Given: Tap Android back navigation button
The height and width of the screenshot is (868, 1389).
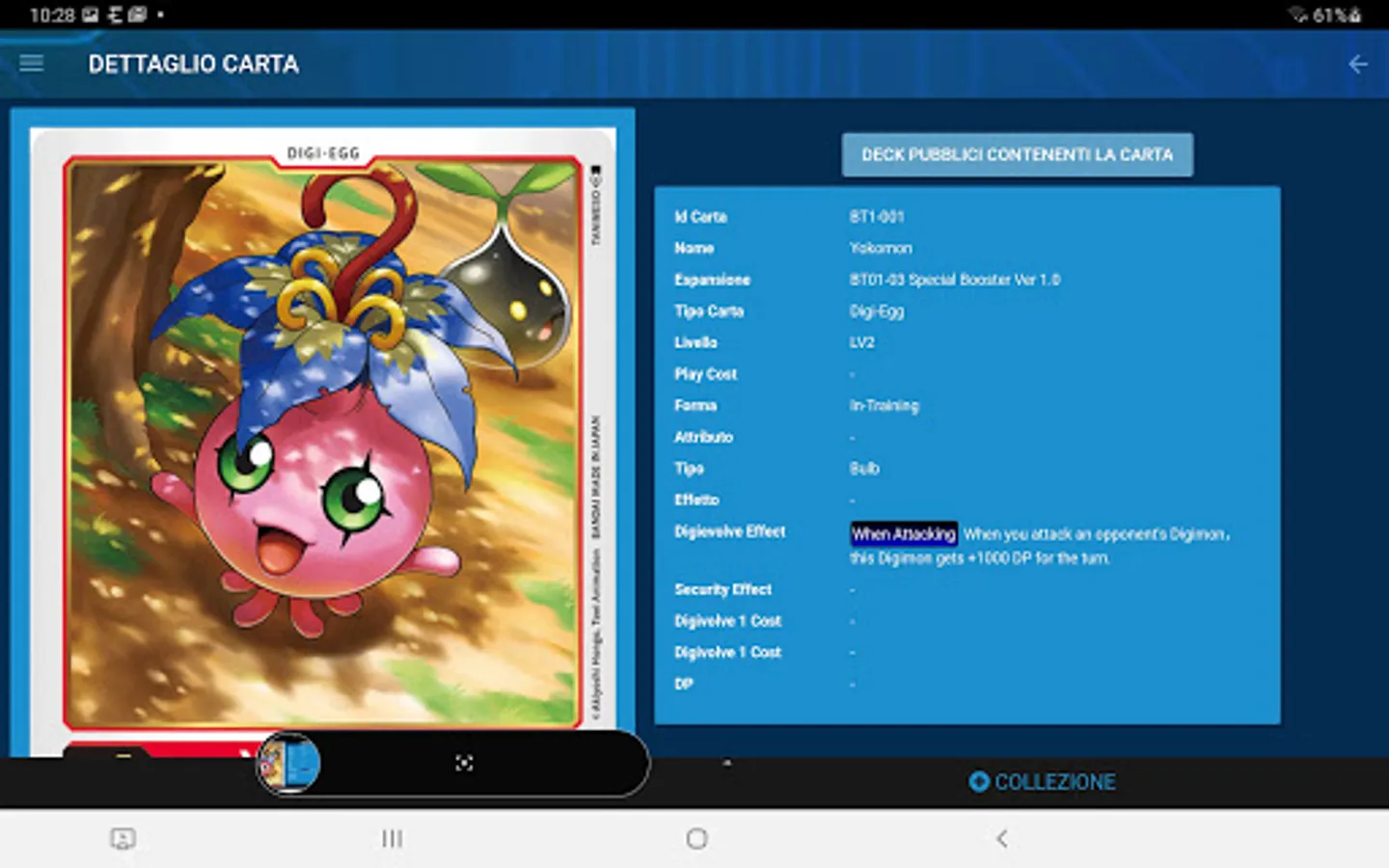Looking at the screenshot, I should [x=1002, y=838].
